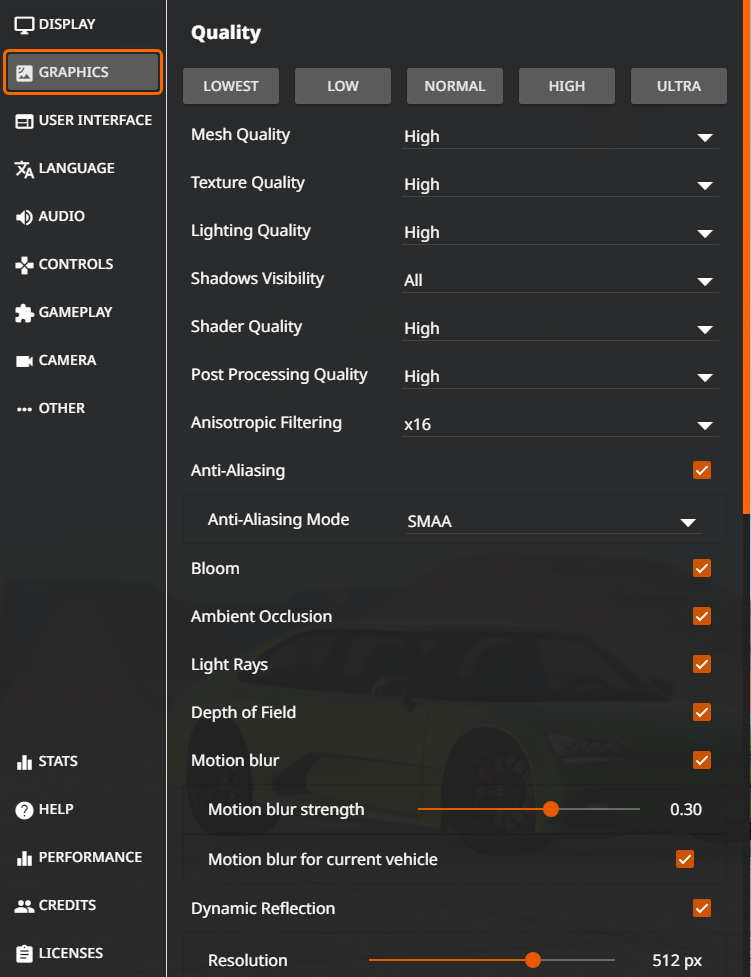Open Anisotropic Filtering dropdown

click(560, 424)
